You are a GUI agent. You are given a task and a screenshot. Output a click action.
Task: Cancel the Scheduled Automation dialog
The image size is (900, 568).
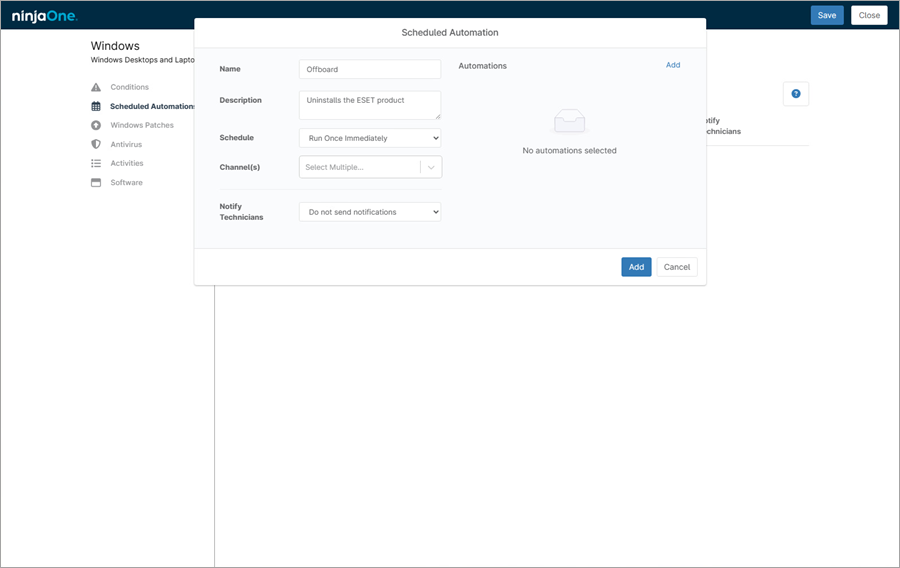click(x=676, y=267)
